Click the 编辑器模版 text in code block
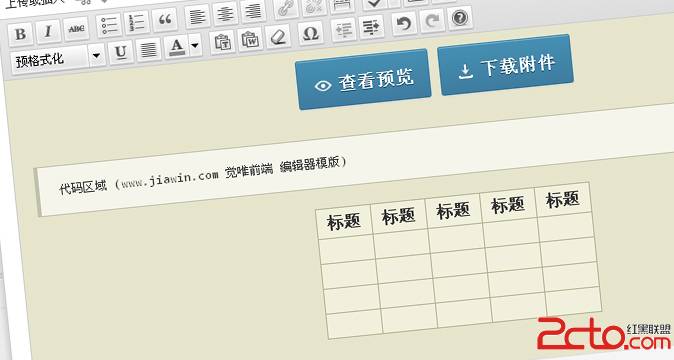The image size is (674, 360). point(309,164)
